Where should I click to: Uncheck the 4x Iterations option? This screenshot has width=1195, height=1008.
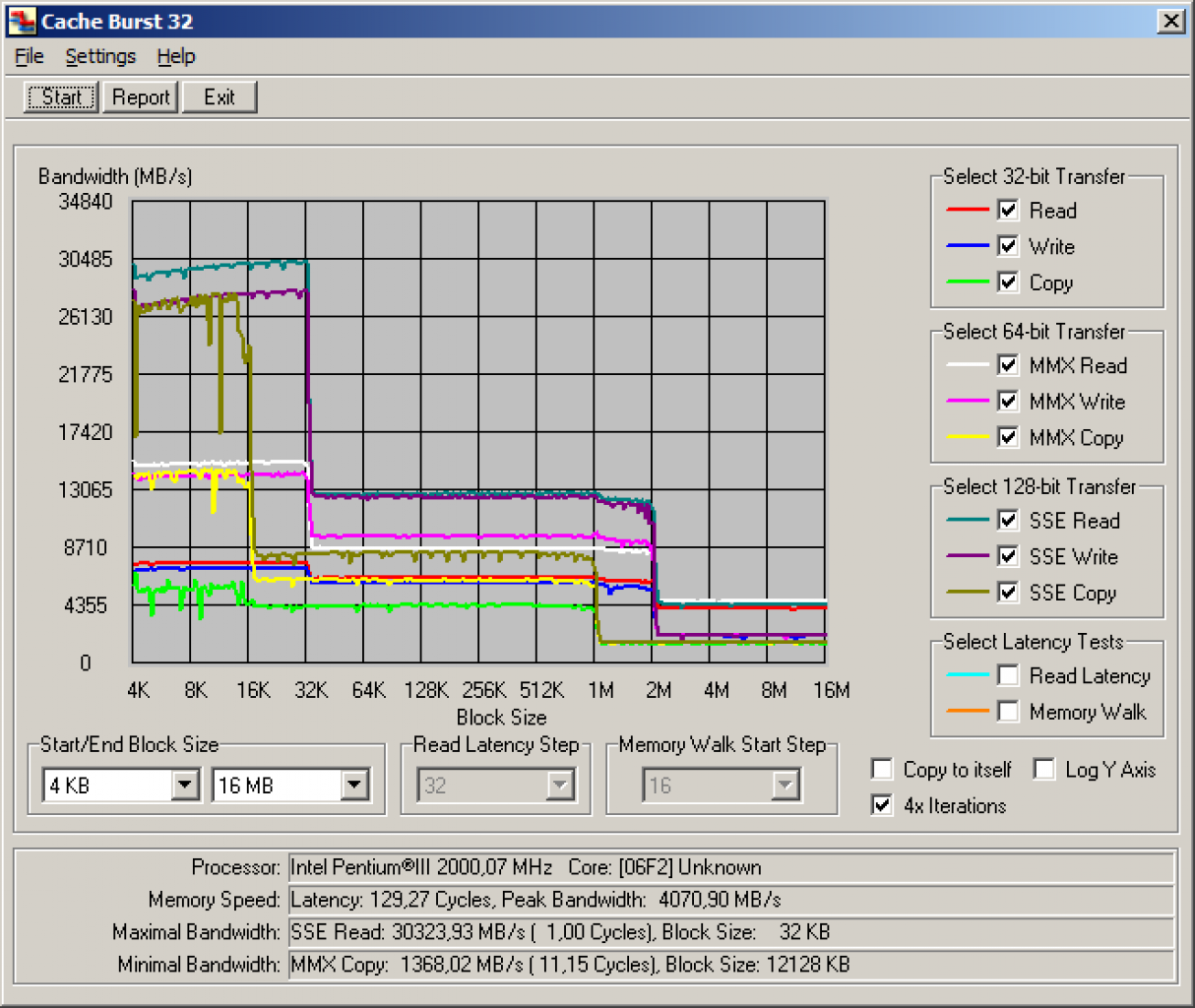[883, 805]
